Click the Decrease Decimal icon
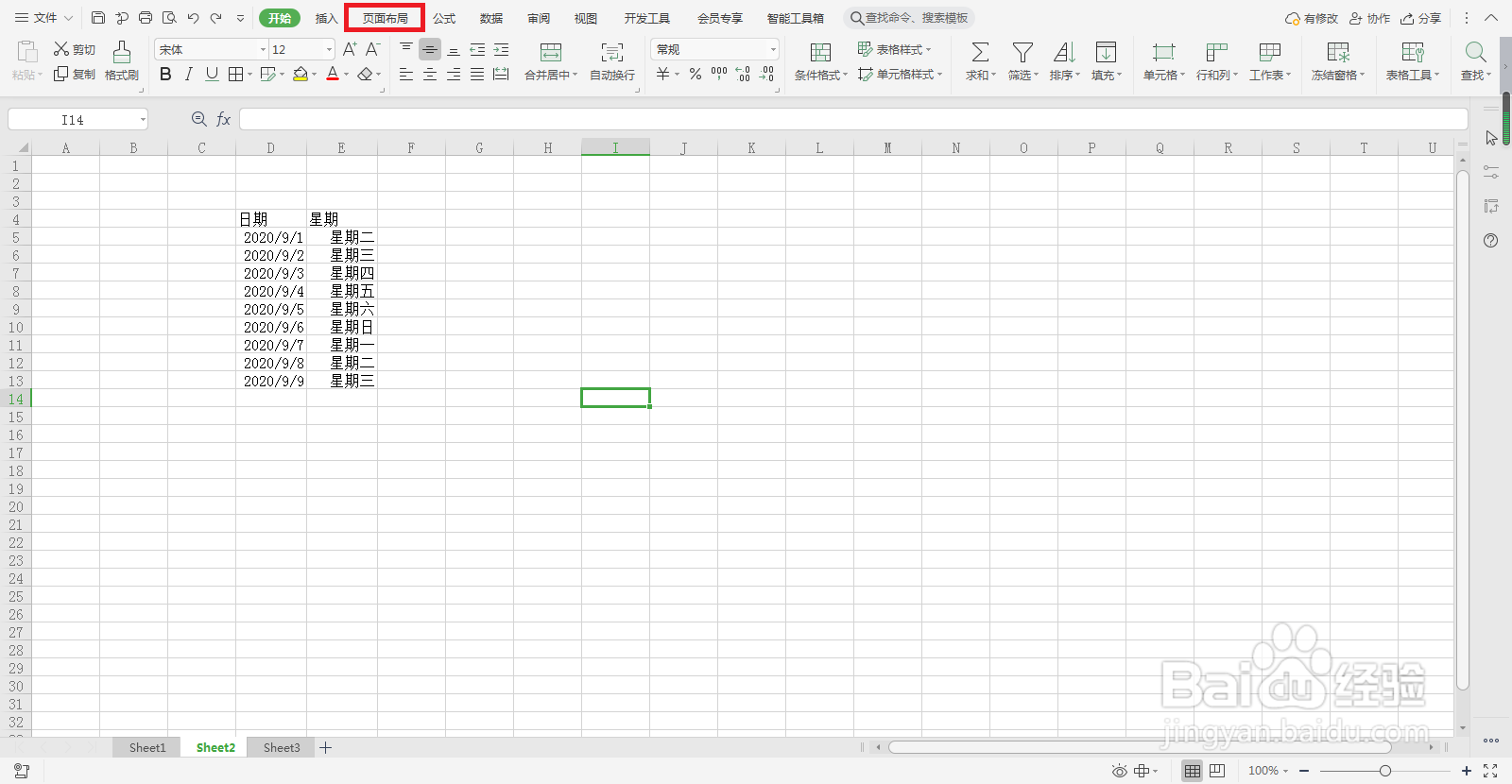The width and height of the screenshot is (1512, 784). tap(766, 74)
